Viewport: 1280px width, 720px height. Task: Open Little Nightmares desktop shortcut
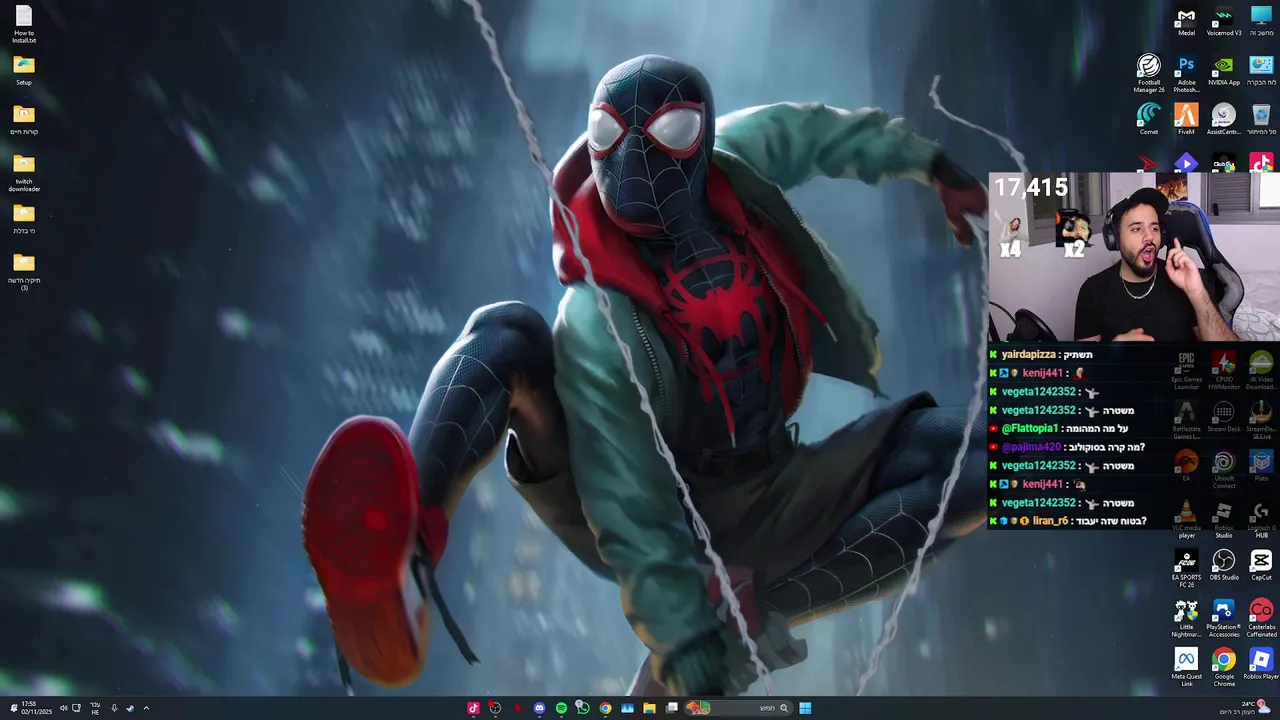click(1186, 619)
